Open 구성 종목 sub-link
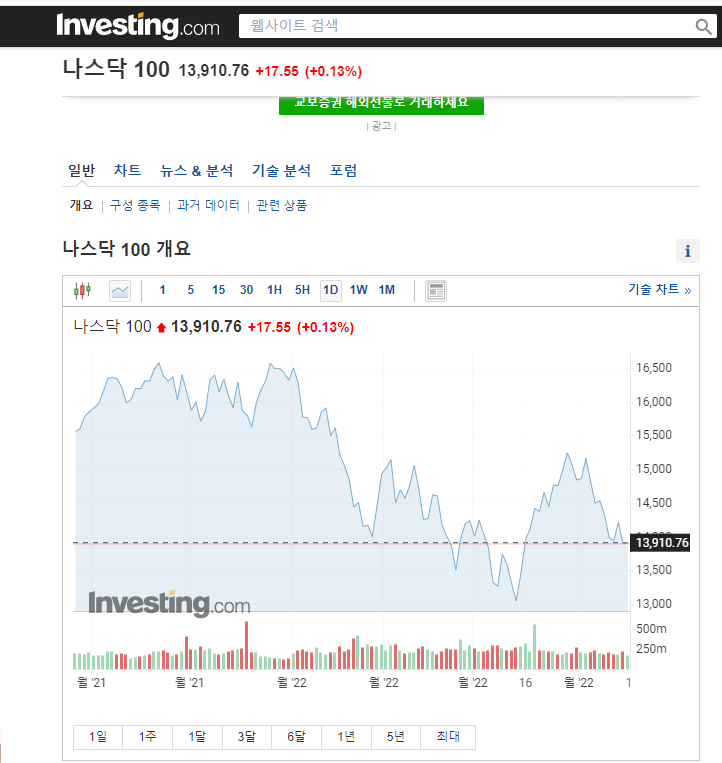The image size is (722, 763). [135, 205]
